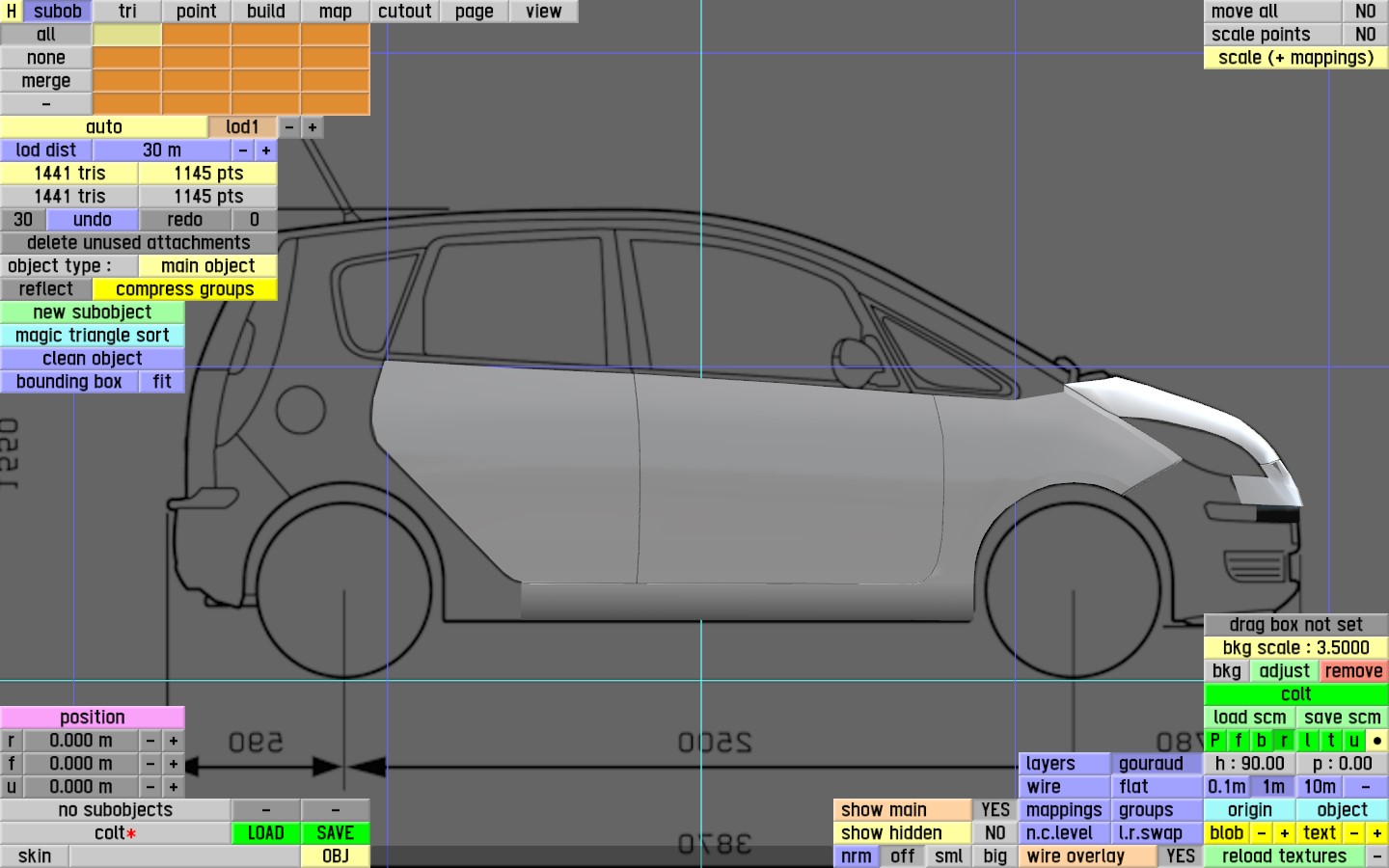The image size is (1389, 868).
Task: Toggle show main YES setting
Action: [x=995, y=810]
